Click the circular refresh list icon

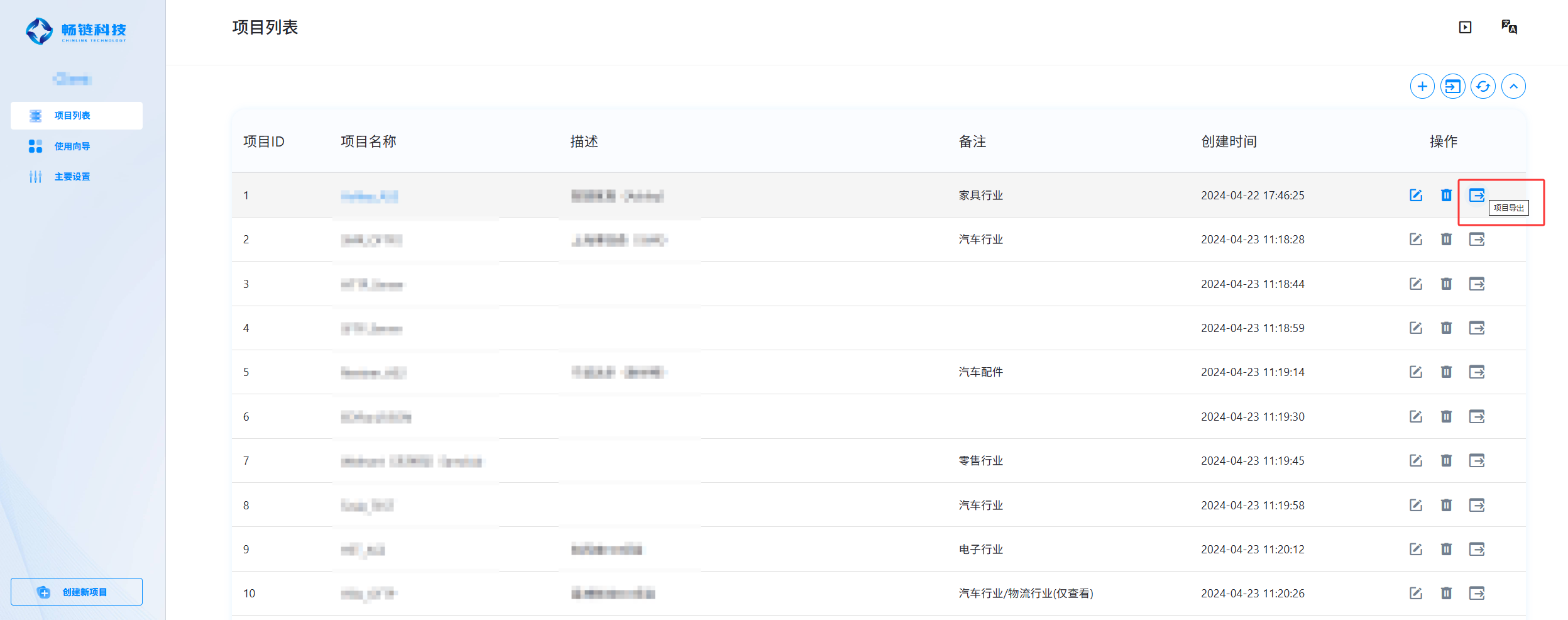tap(1483, 87)
